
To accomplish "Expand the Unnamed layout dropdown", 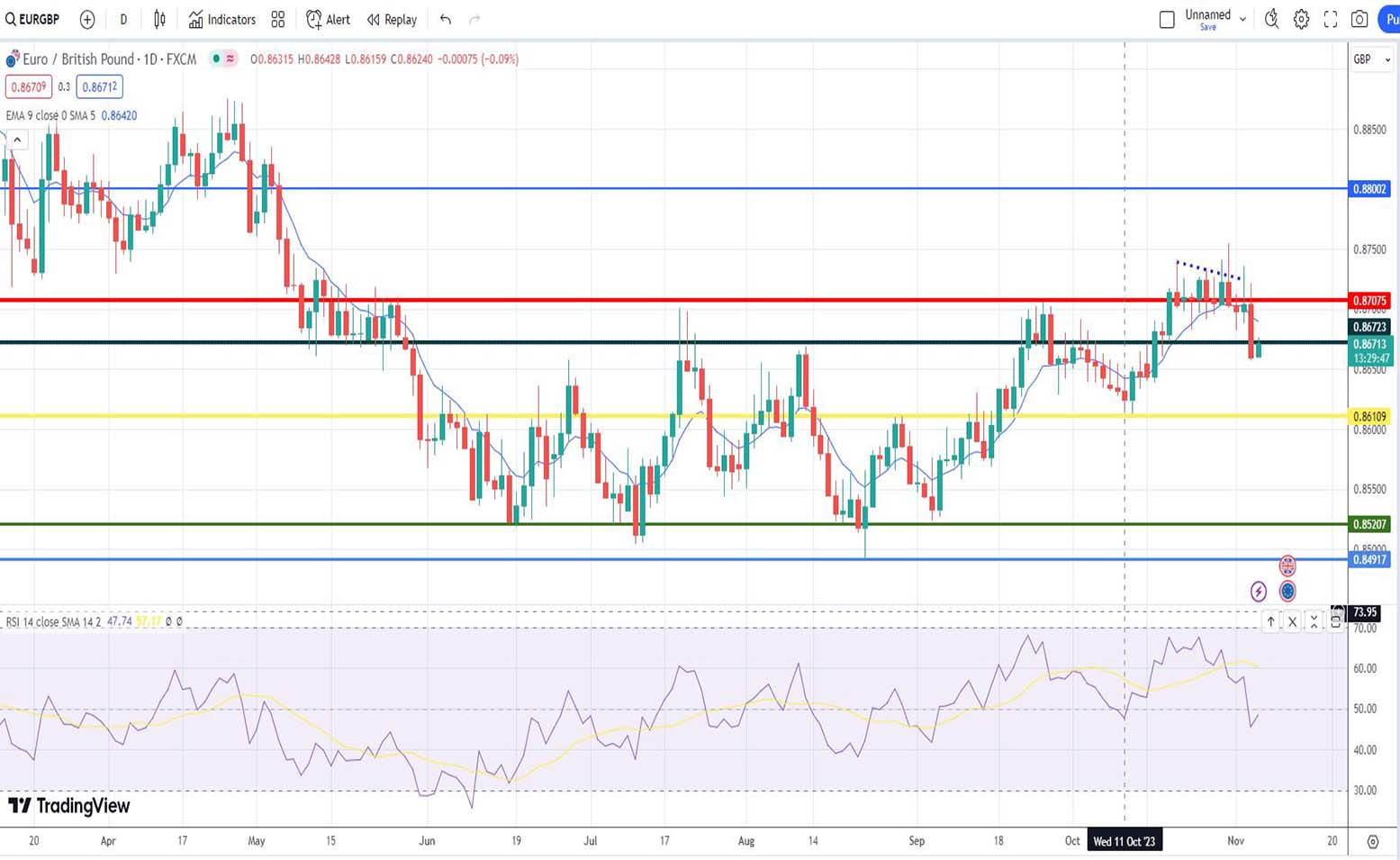I will tap(1242, 19).
